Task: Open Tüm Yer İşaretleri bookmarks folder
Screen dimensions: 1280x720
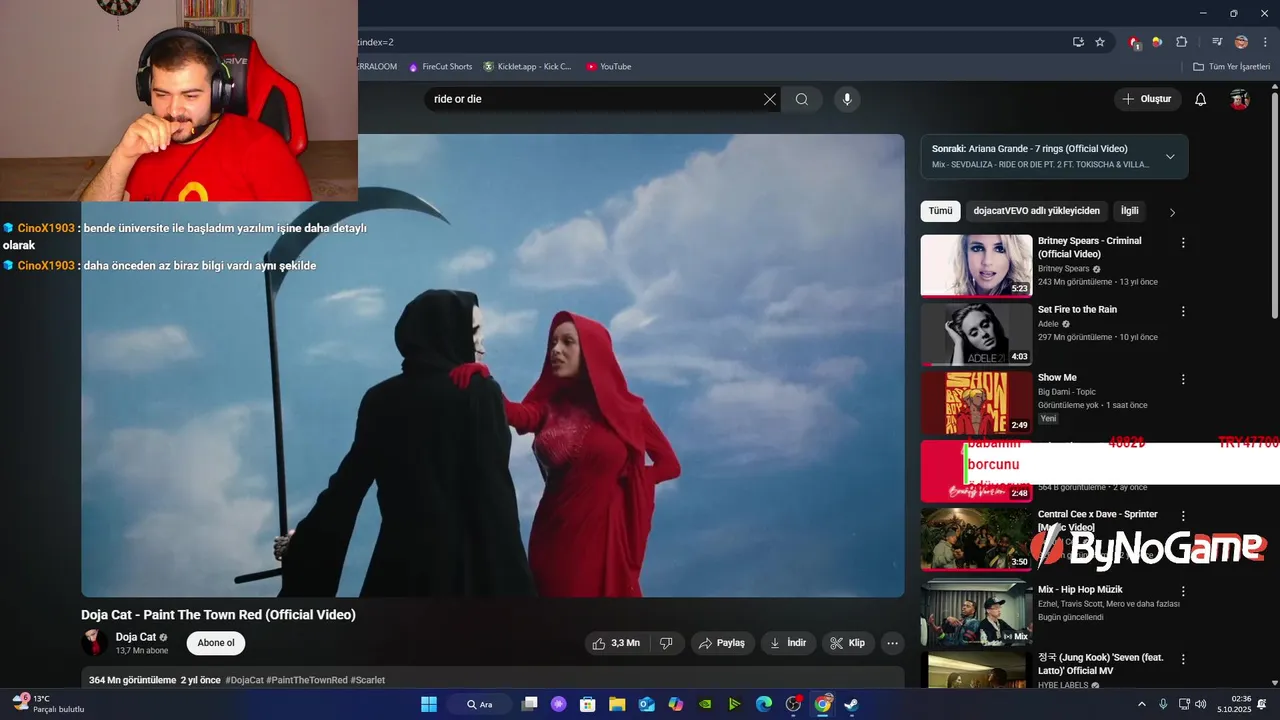Action: [1230, 67]
